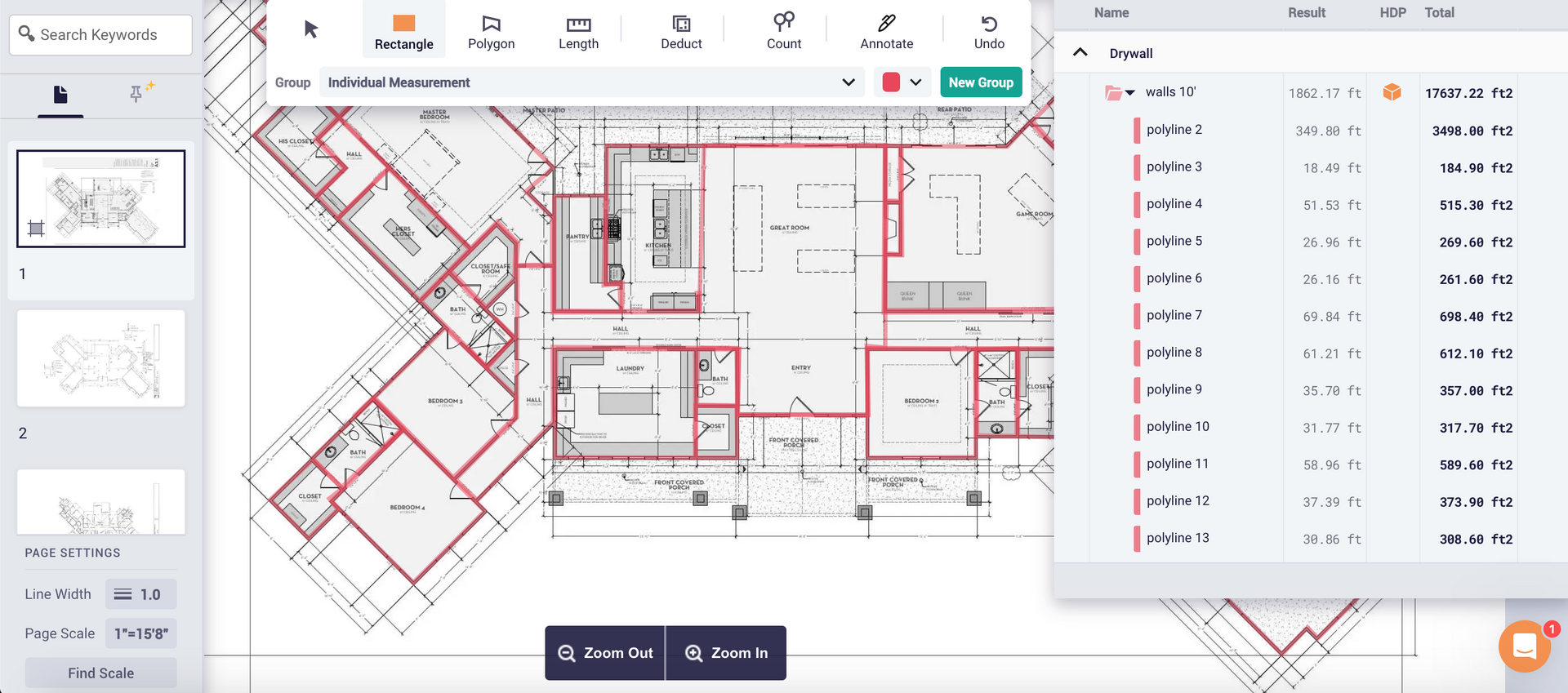The width and height of the screenshot is (1568, 693).
Task: Select the polyline 11 row
Action: click(1303, 464)
